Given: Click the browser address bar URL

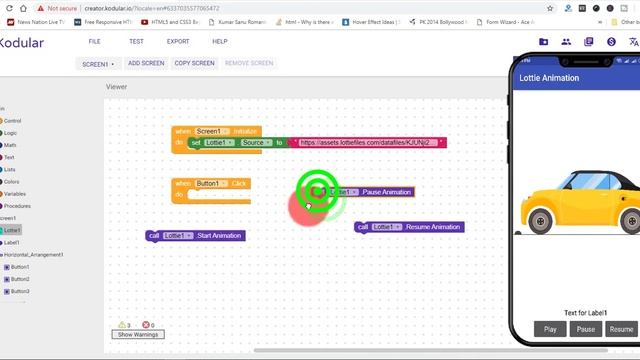Looking at the screenshot, I should pos(152,8).
